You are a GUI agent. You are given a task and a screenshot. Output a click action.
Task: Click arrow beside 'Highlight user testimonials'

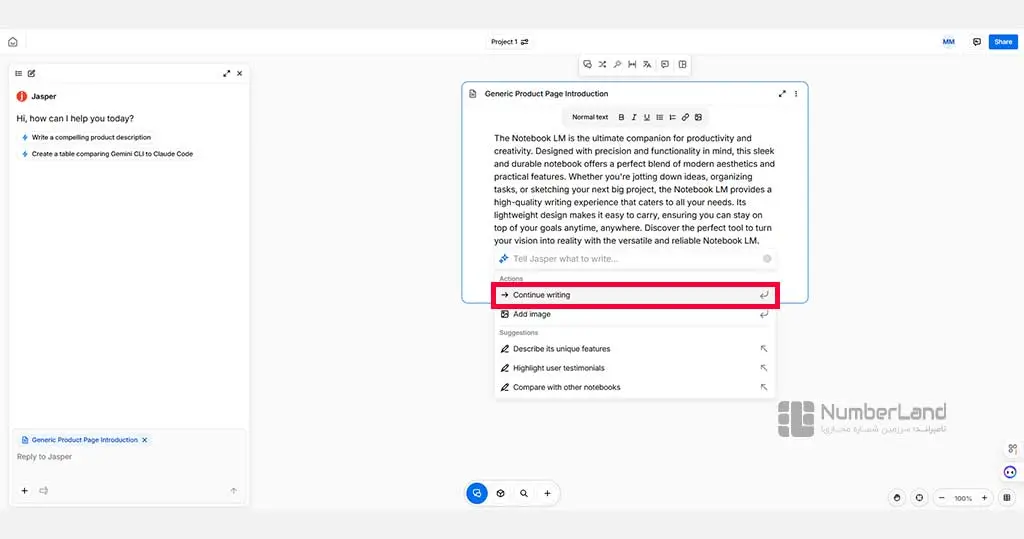[x=763, y=368]
